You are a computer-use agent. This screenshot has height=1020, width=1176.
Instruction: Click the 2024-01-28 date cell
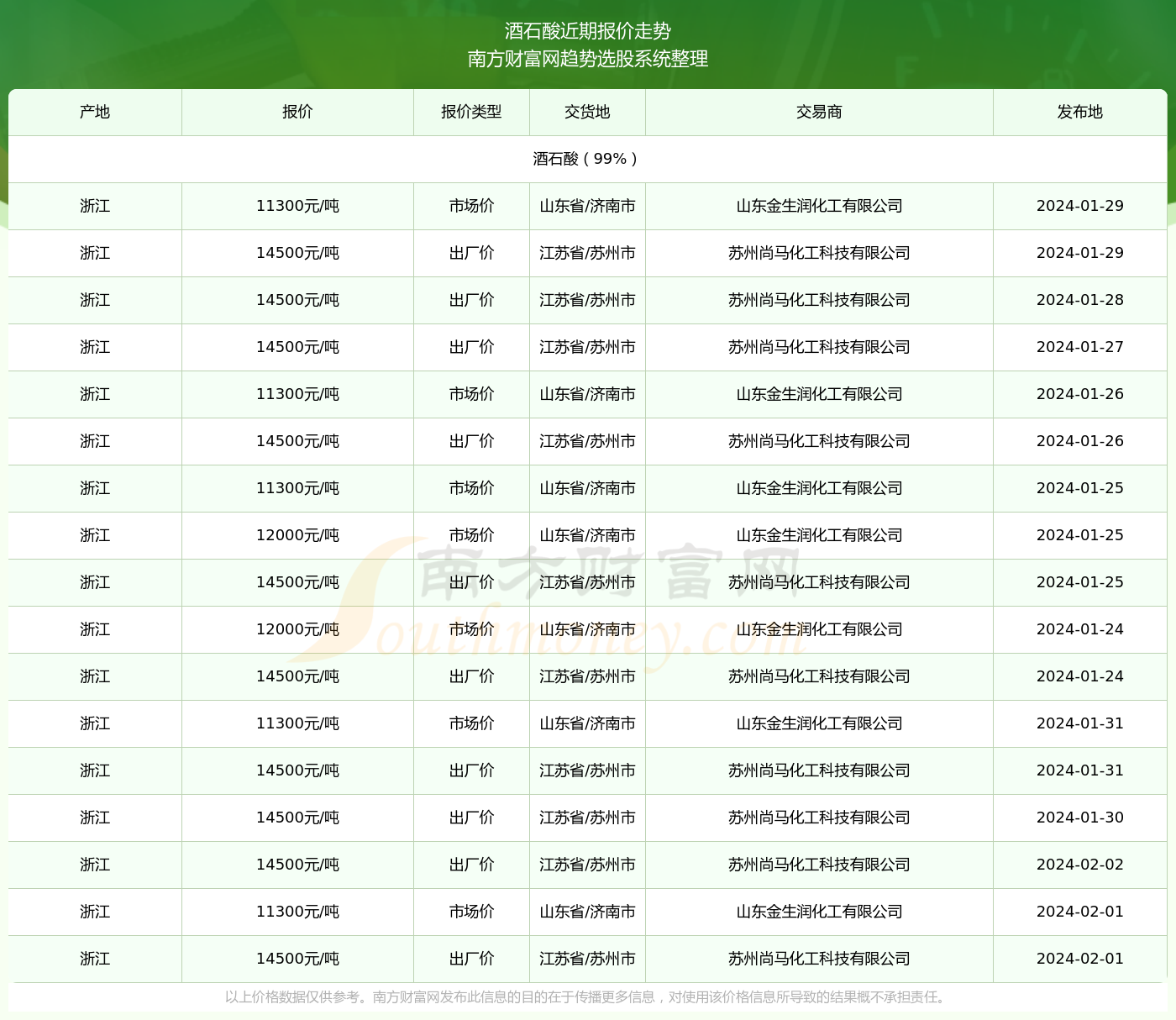pyautogui.click(x=1079, y=300)
